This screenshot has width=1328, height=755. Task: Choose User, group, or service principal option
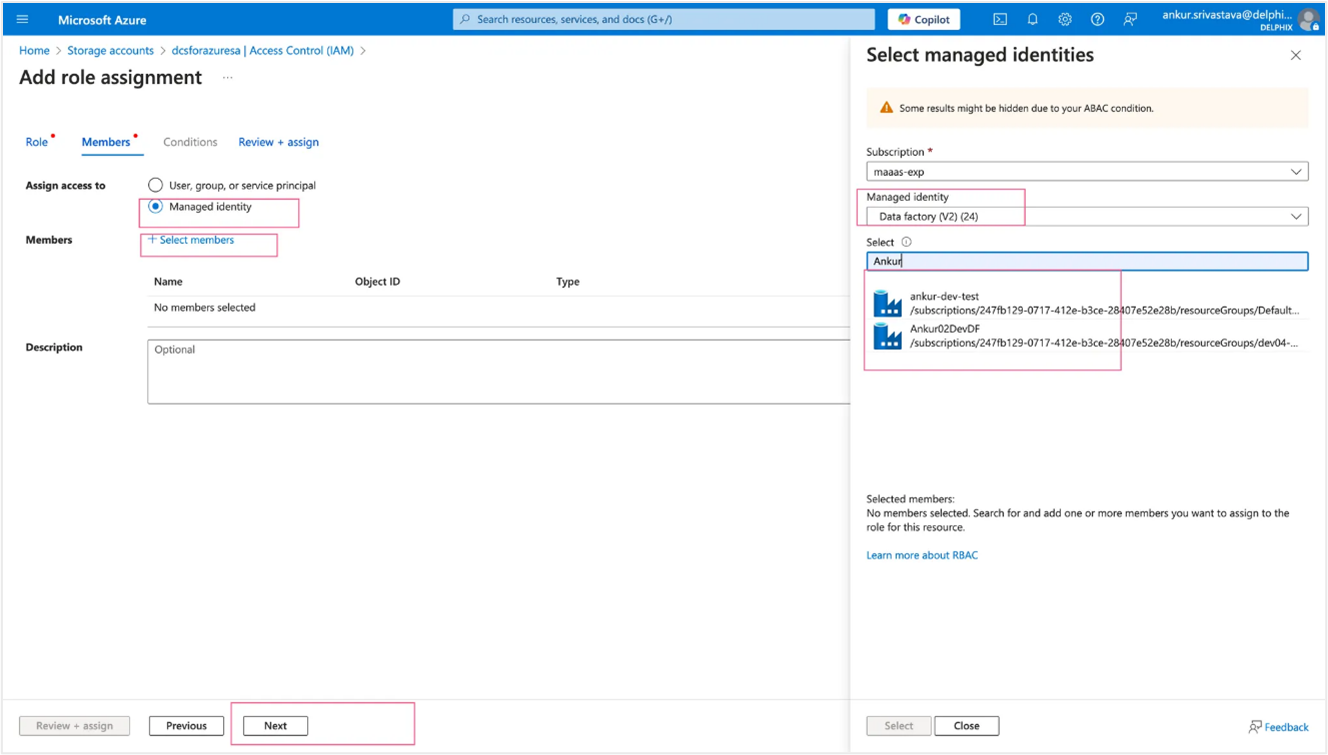point(155,184)
